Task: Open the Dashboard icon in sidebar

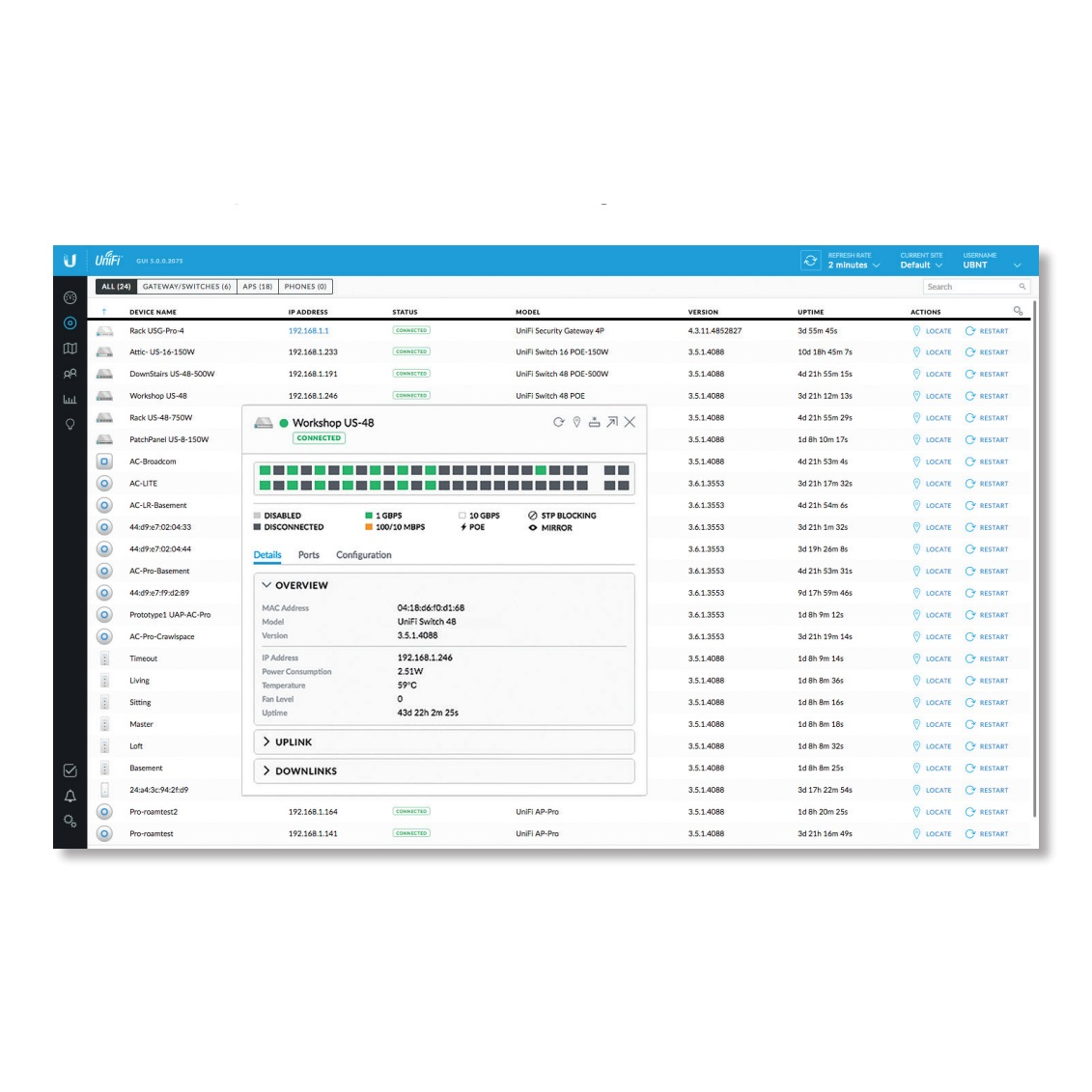Action: tap(70, 298)
